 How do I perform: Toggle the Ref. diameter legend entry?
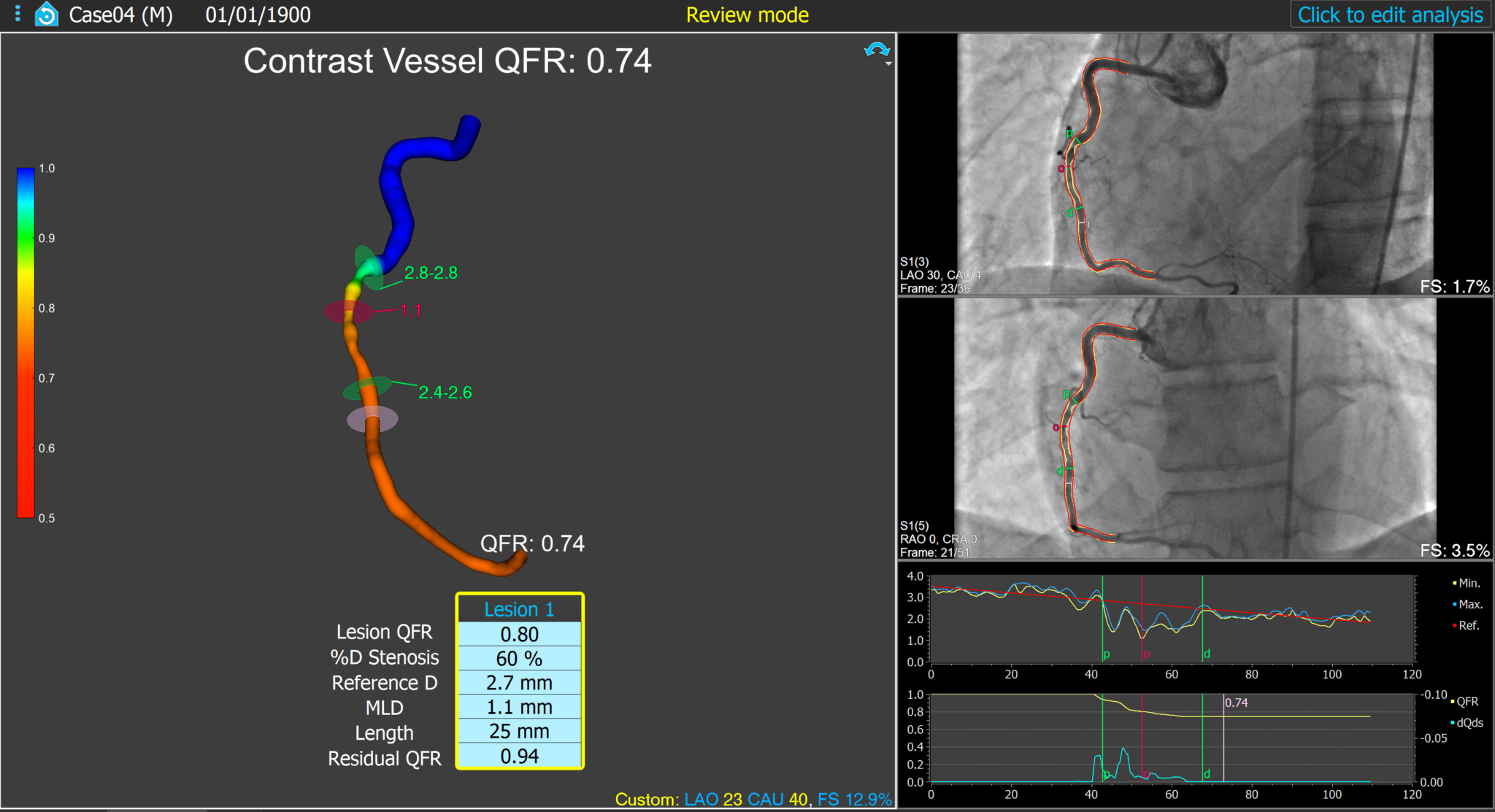click(x=1467, y=625)
